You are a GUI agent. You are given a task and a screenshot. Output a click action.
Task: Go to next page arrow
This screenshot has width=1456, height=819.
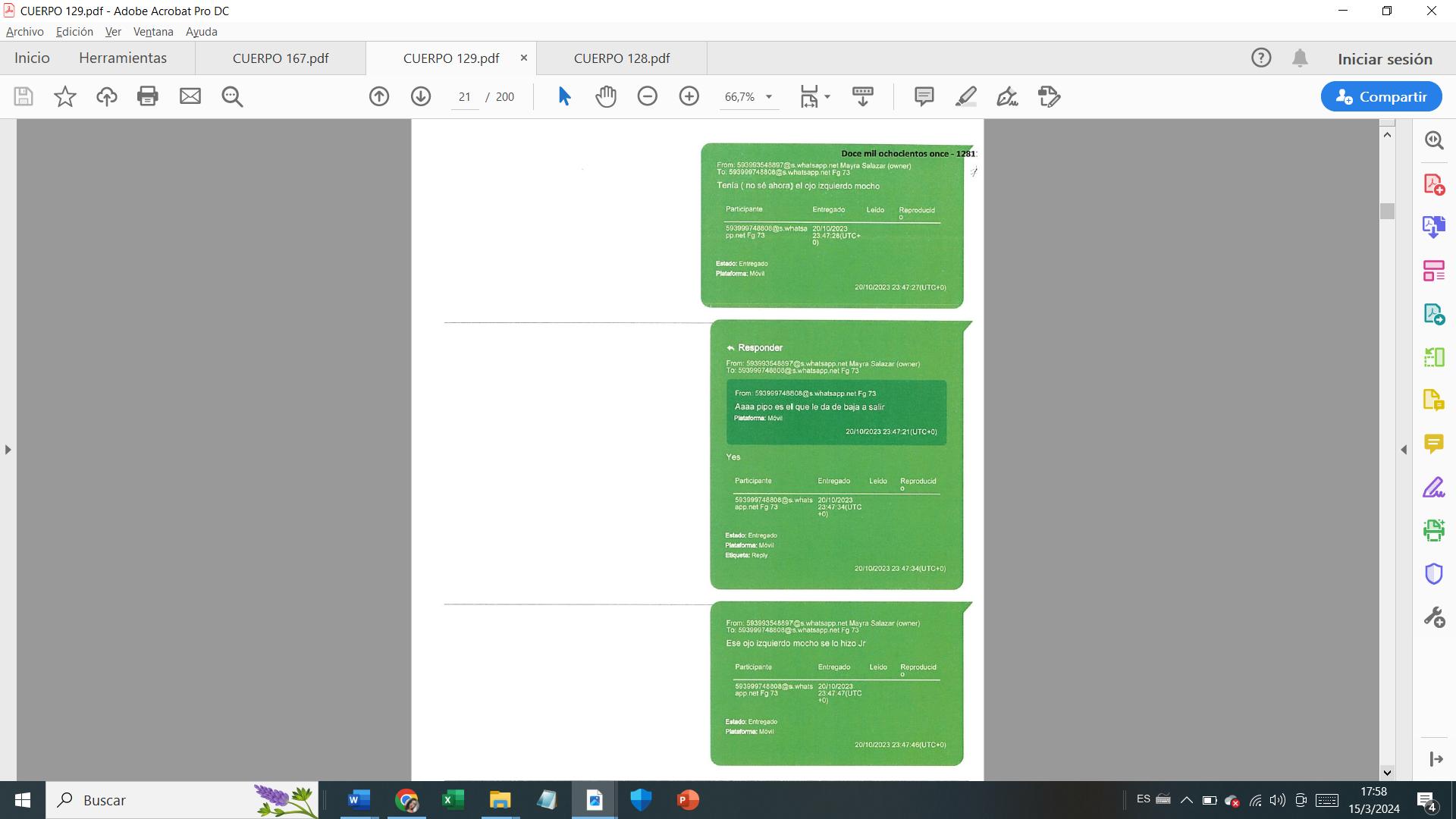point(421,96)
